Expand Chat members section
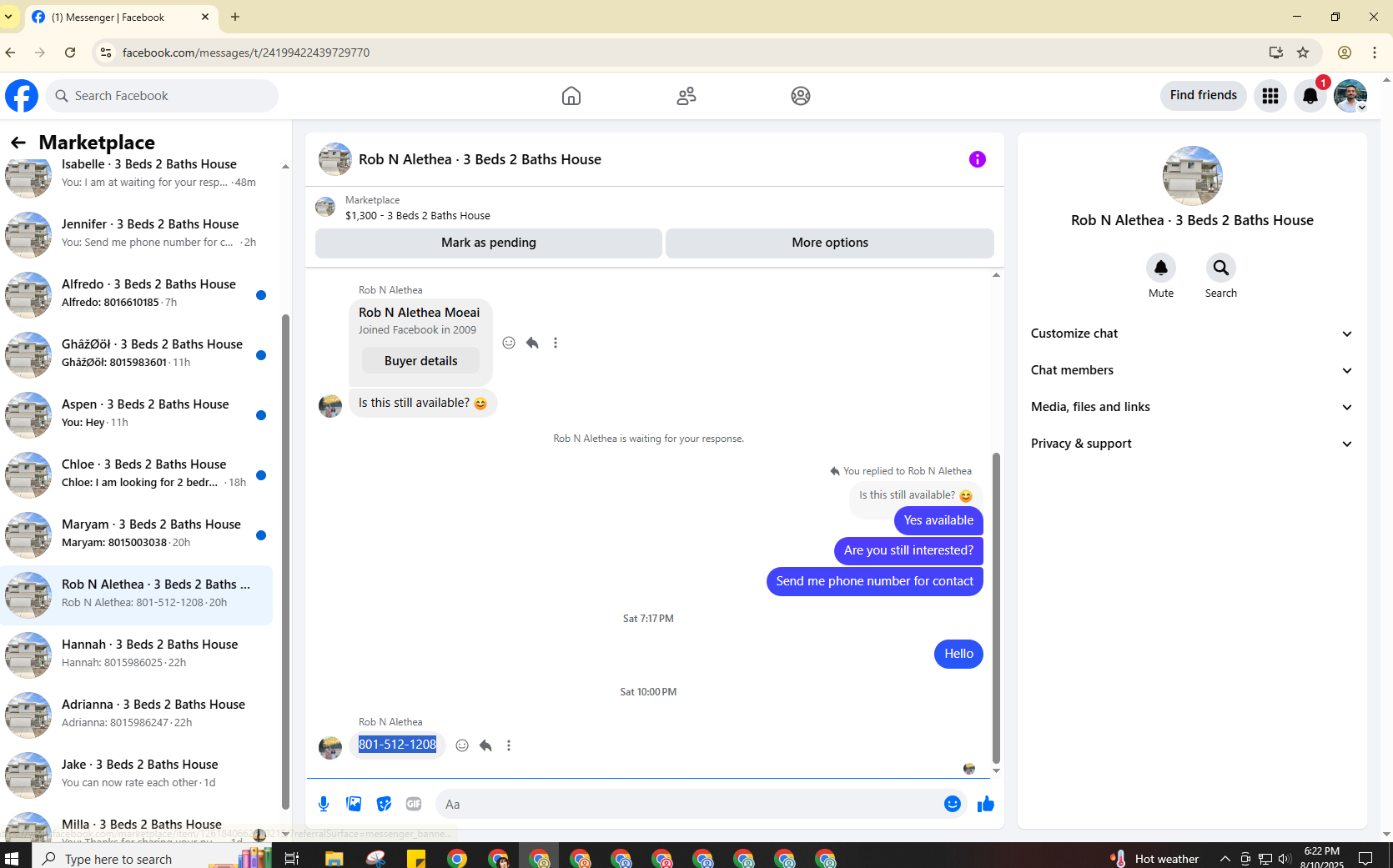The width and height of the screenshot is (1393, 868). click(1192, 370)
